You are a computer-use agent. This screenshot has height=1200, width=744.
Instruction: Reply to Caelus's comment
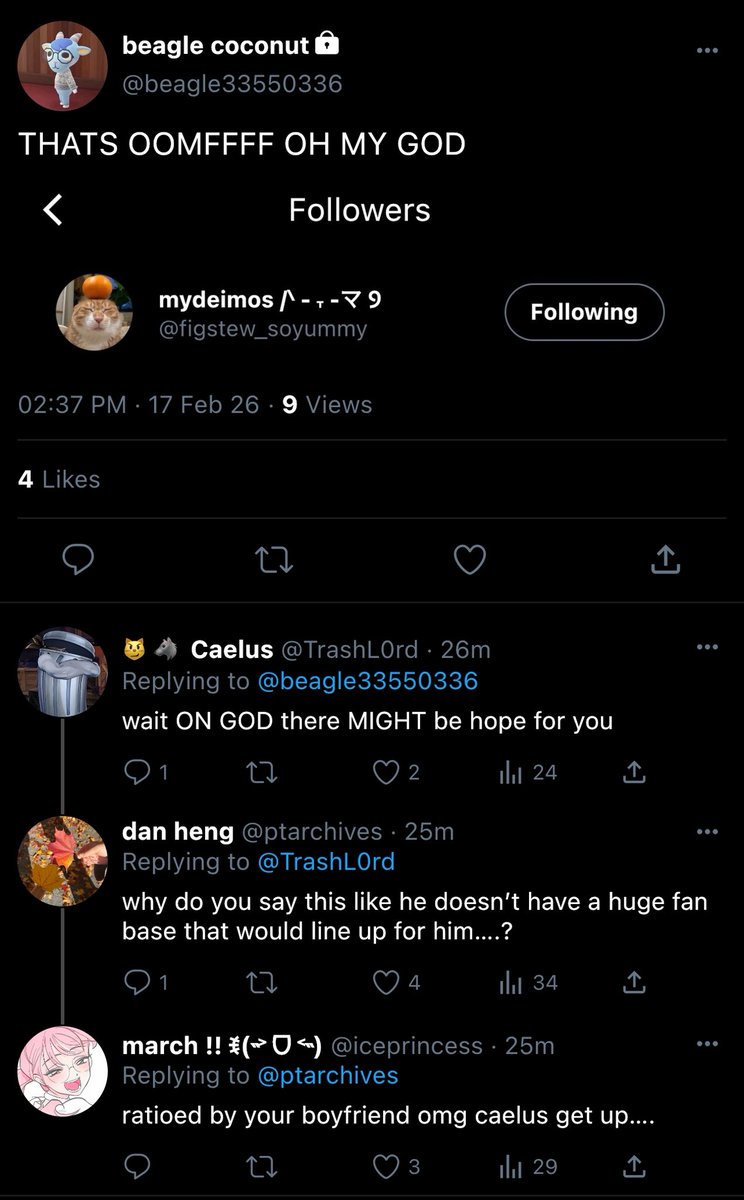(x=145, y=772)
